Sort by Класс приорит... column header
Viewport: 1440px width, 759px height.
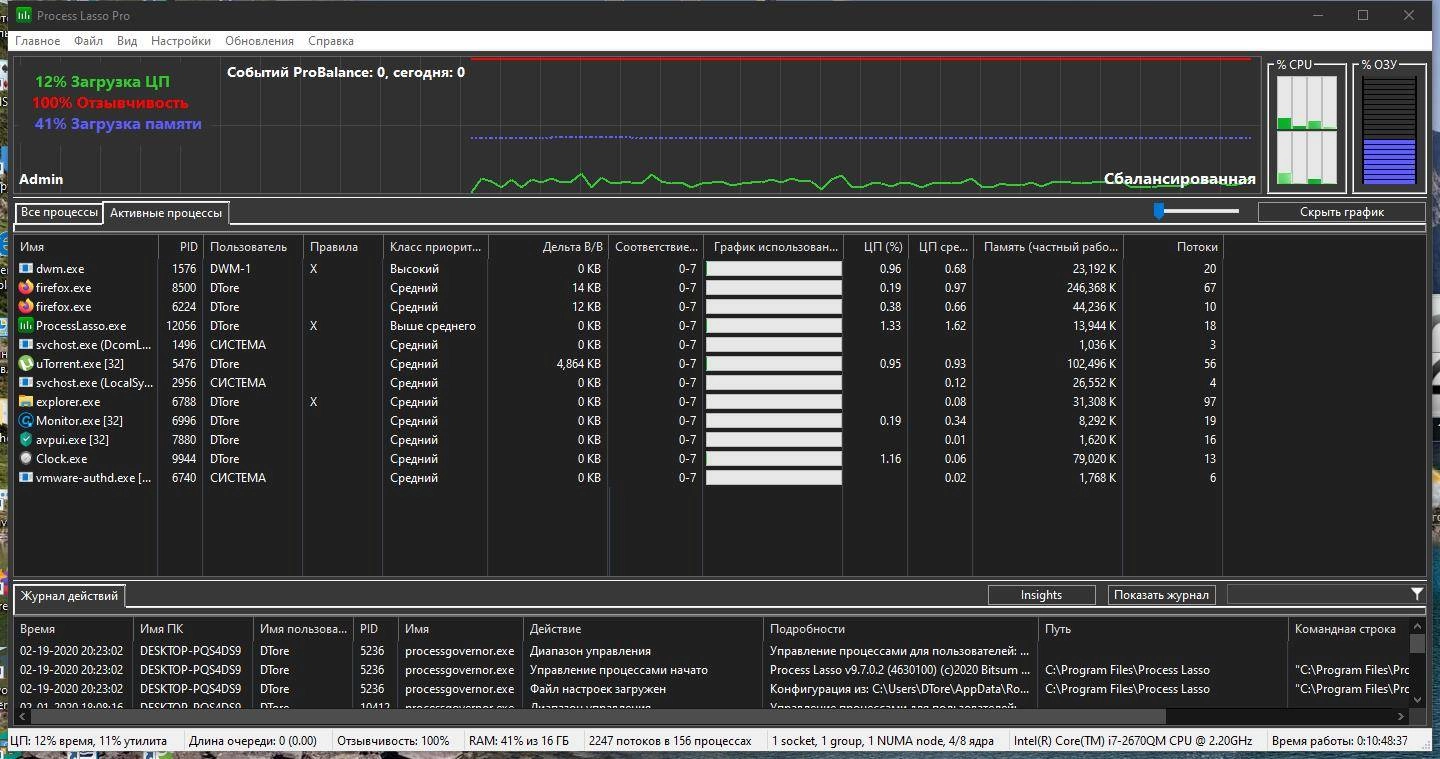pos(436,246)
